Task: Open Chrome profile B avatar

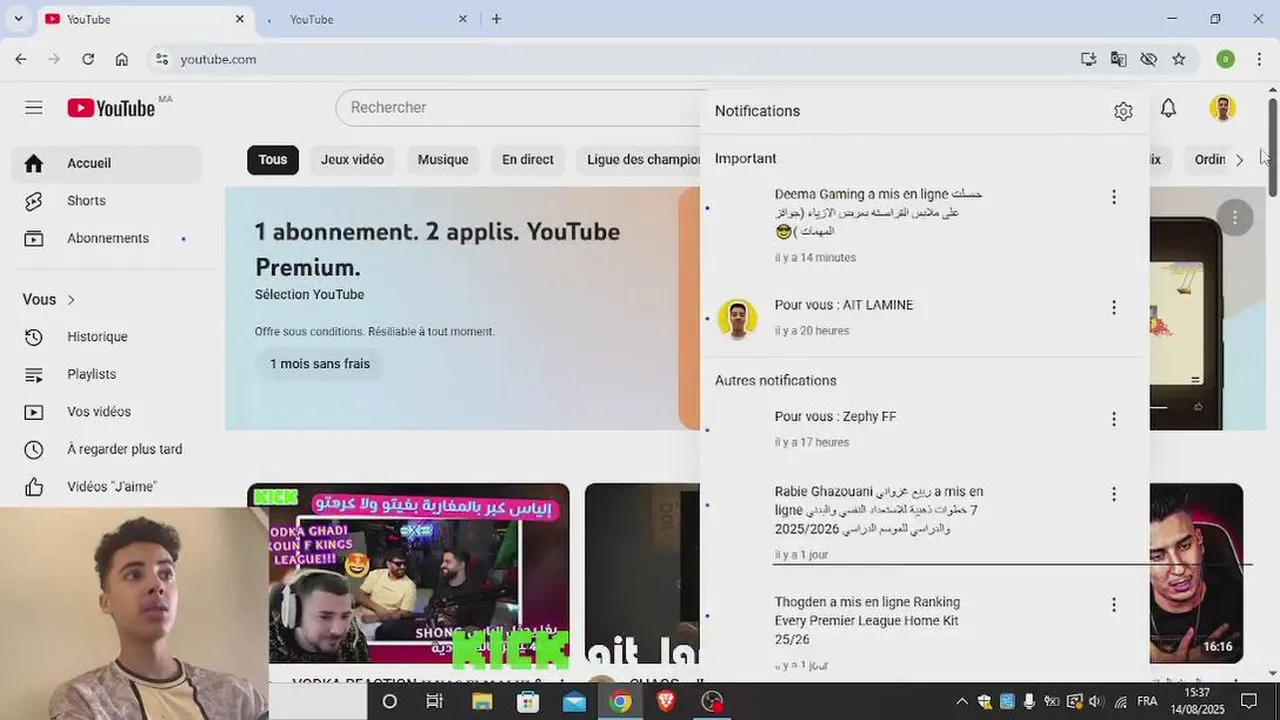Action: pos(1225,59)
